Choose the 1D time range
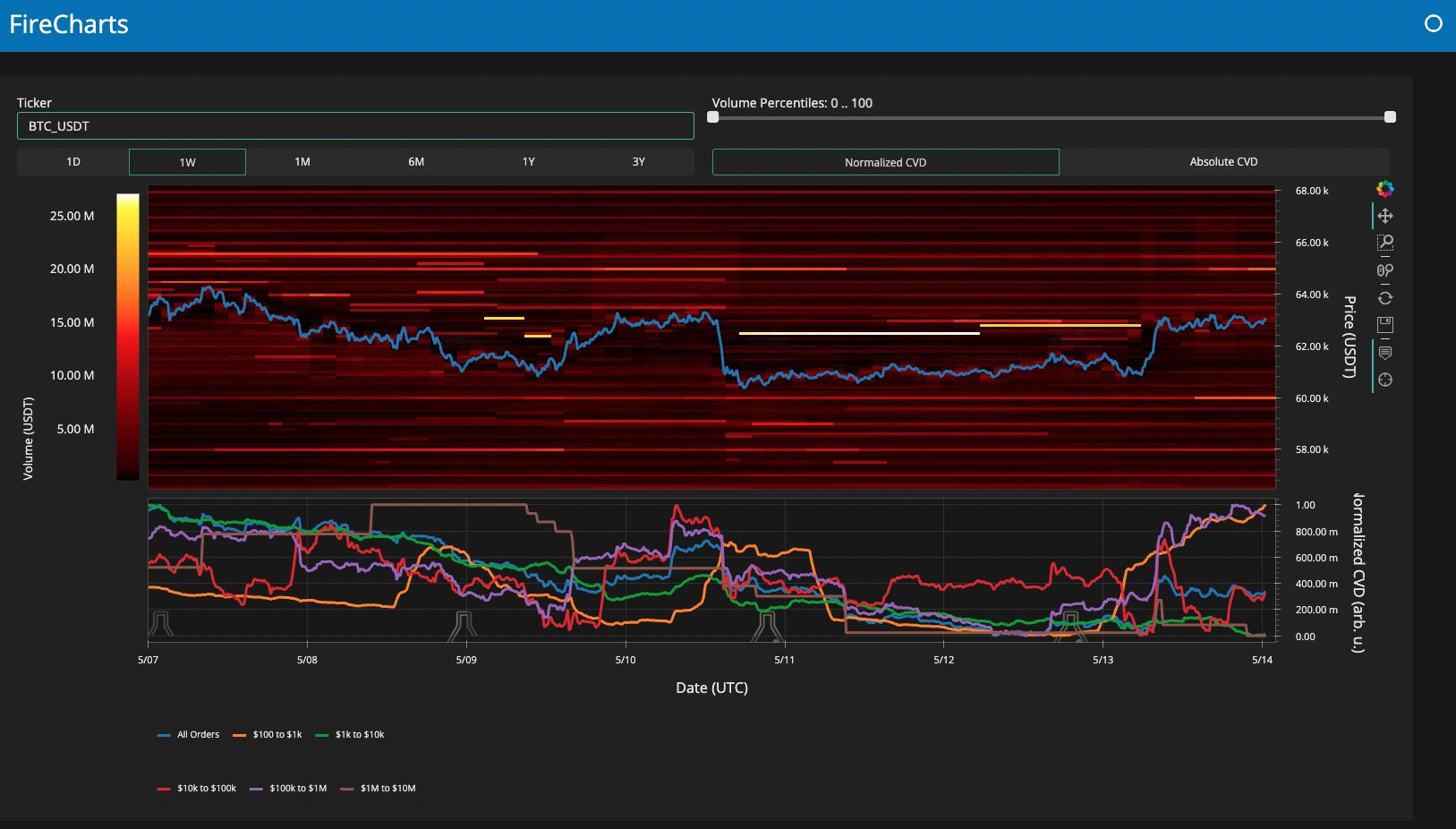Viewport: 1456px width, 829px height. click(73, 162)
